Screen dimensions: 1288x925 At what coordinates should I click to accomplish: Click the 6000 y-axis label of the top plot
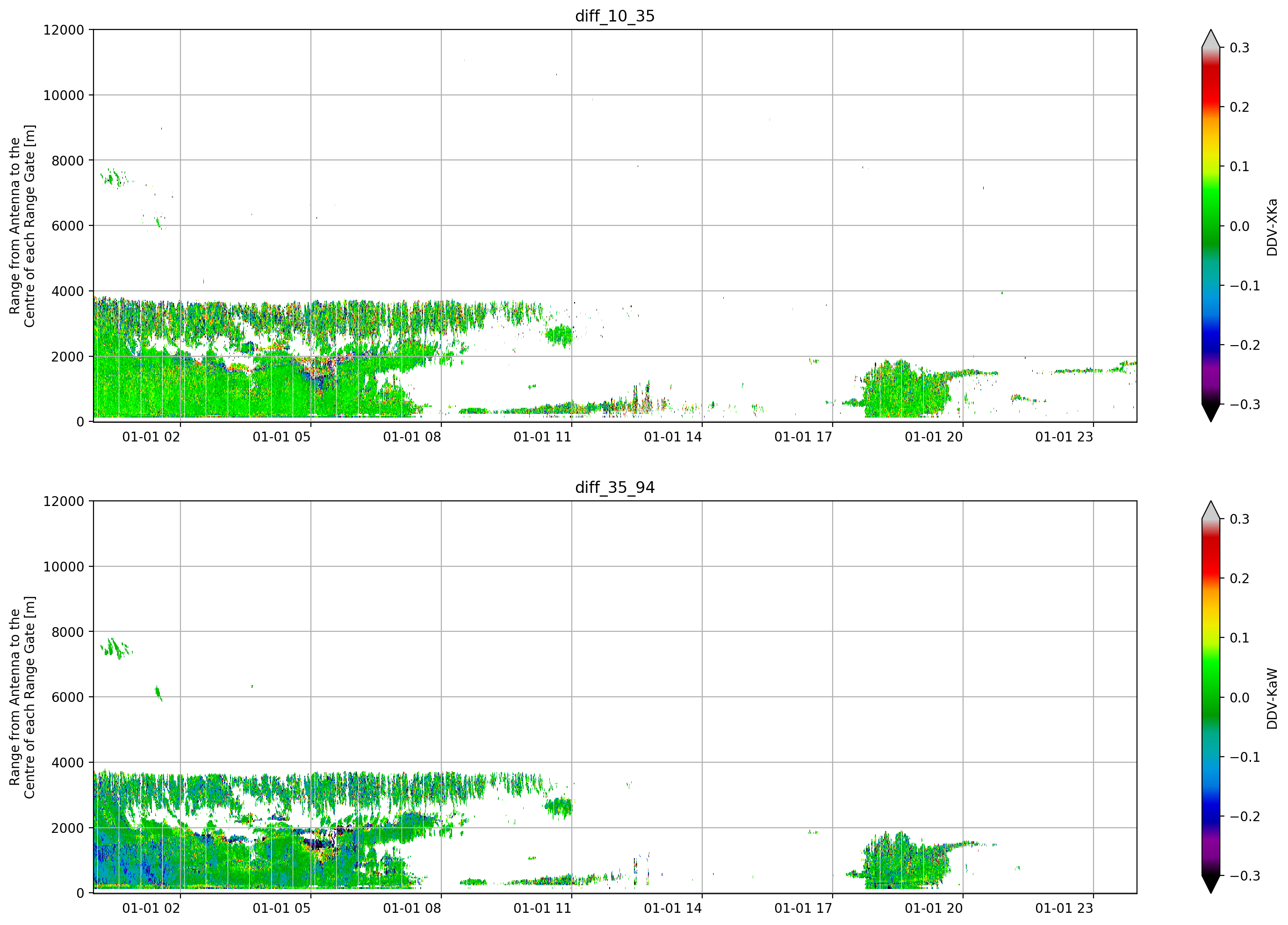[x=68, y=225]
